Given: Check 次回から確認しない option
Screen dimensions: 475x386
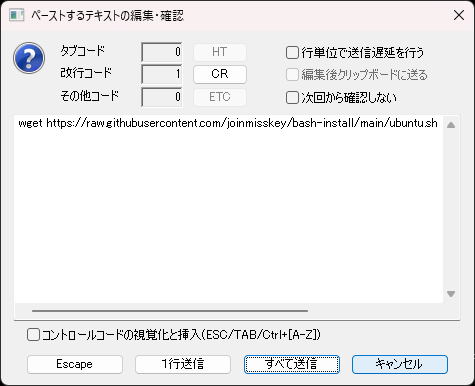Looking at the screenshot, I should click(x=341, y=98).
